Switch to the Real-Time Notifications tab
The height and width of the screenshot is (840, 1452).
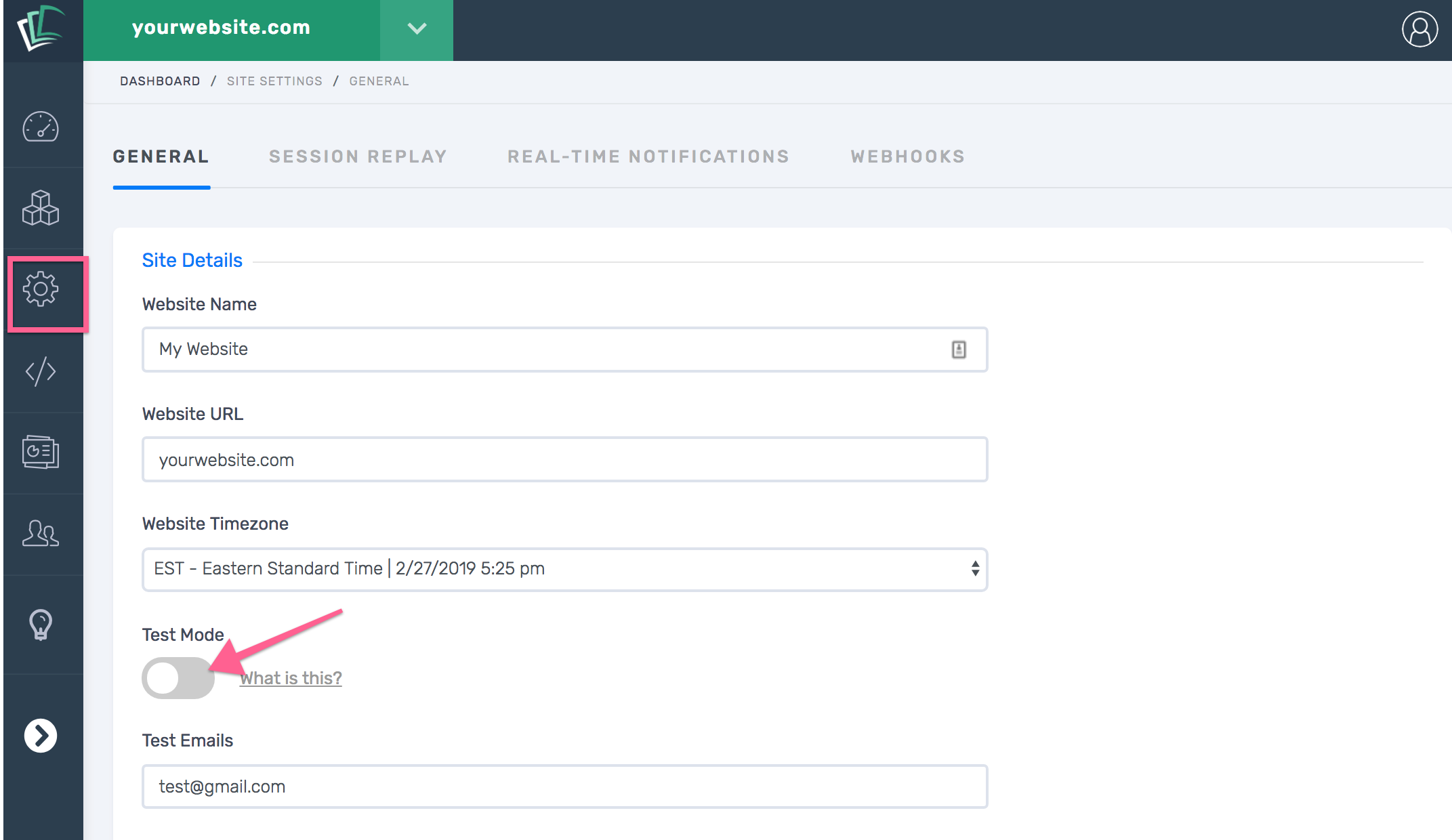[648, 156]
